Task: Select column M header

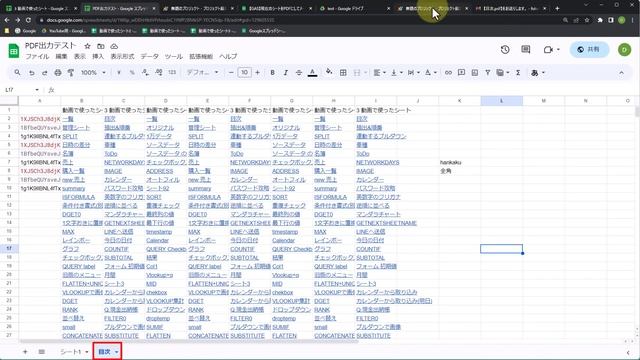Action: tap(543, 101)
